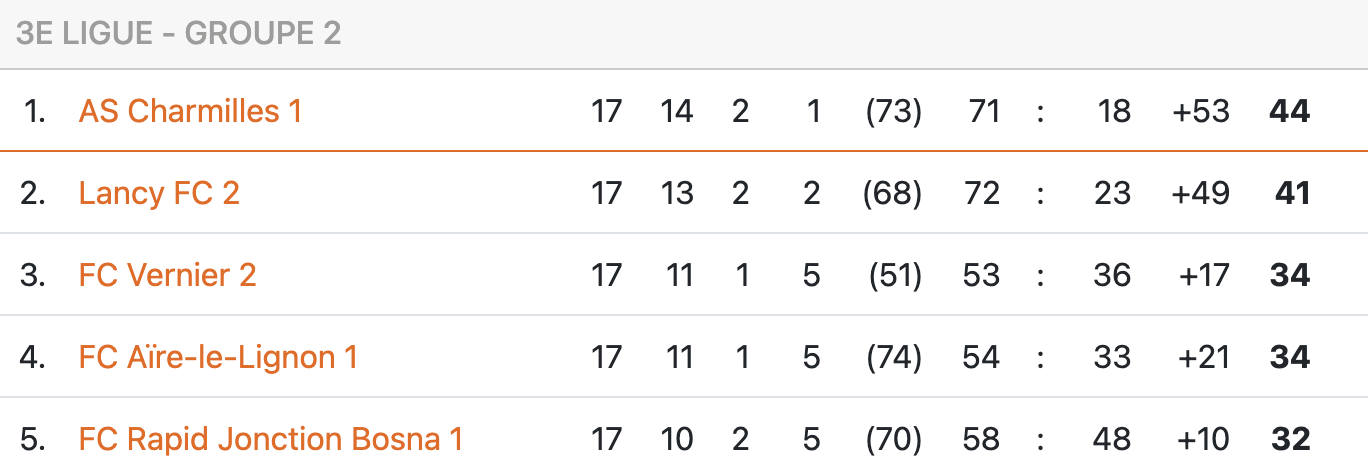Click Rapid Jonction Bosna points total 32
The height and width of the screenshot is (476, 1368).
pos(1290,439)
